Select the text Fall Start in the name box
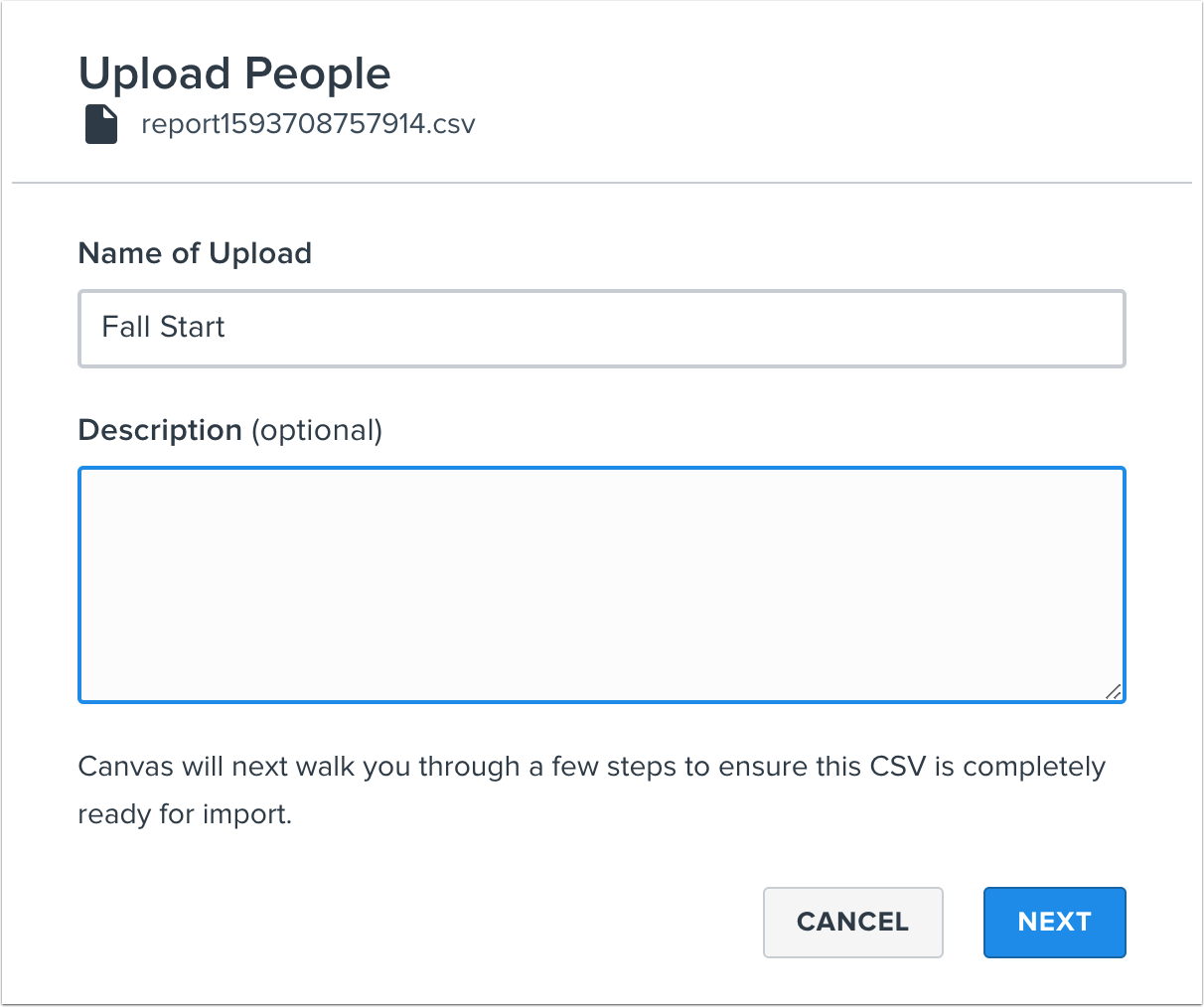1204x1007 pixels. [163, 328]
